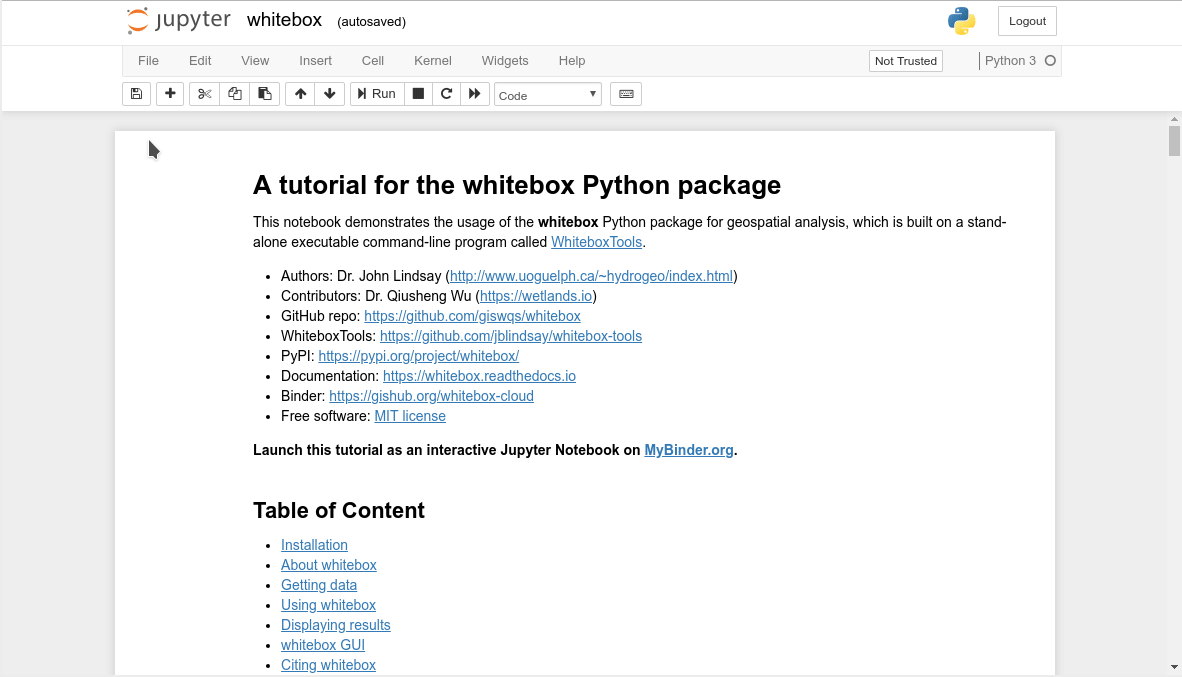Screen dimensions: 1182x677
Task: Click the notebook title whitebox to rename
Action: [284, 21]
